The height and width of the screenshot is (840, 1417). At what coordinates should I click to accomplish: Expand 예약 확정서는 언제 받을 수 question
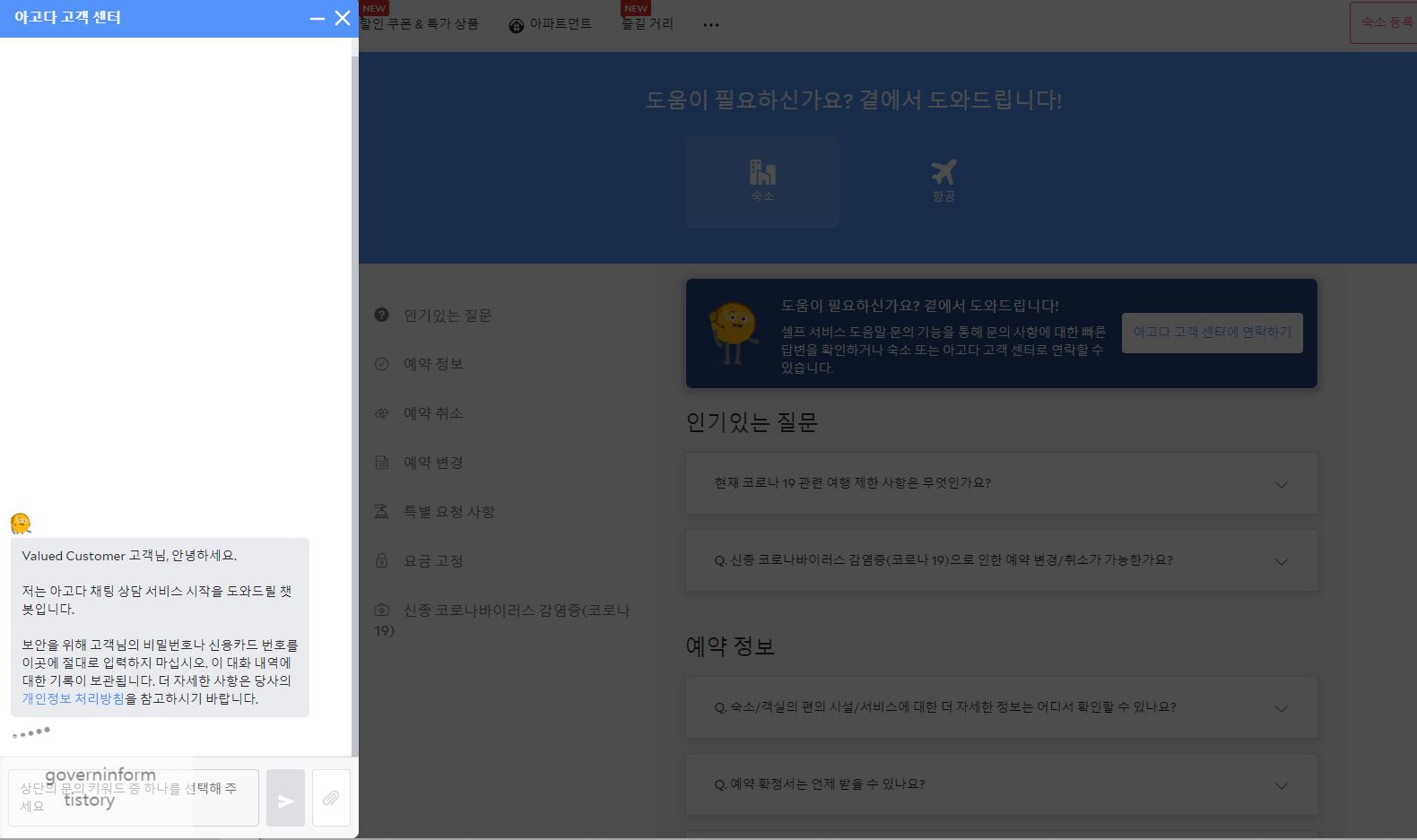[x=1002, y=784]
